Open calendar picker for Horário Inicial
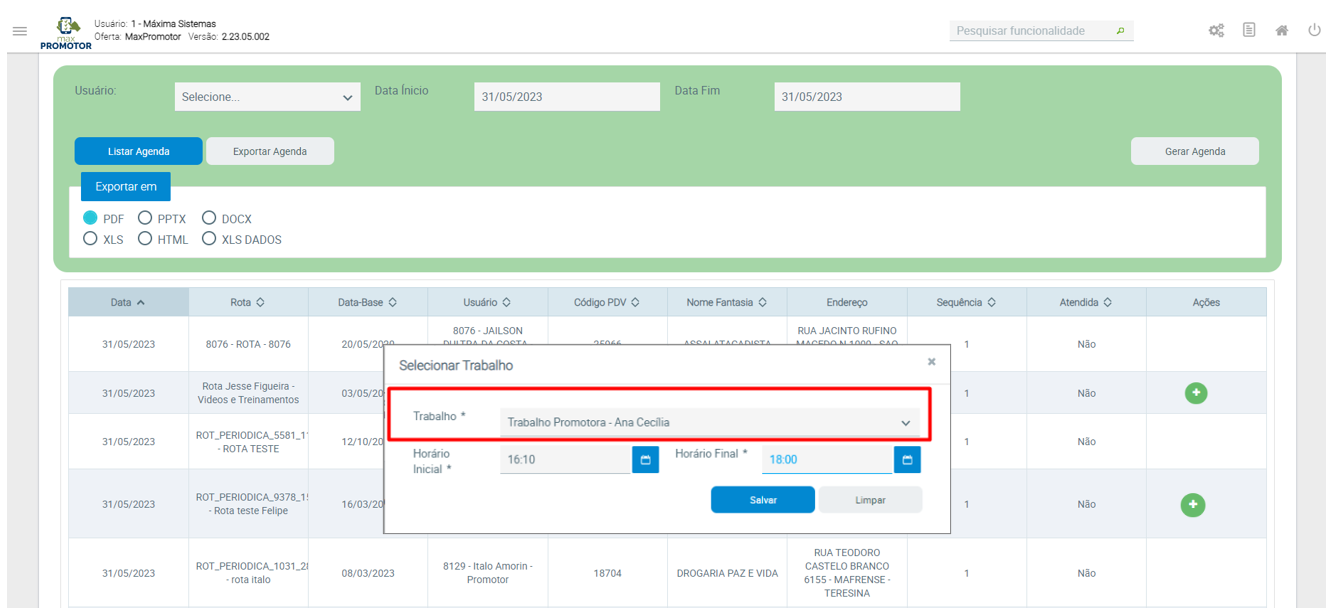Image resolution: width=1334 pixels, height=616 pixels. click(x=645, y=460)
